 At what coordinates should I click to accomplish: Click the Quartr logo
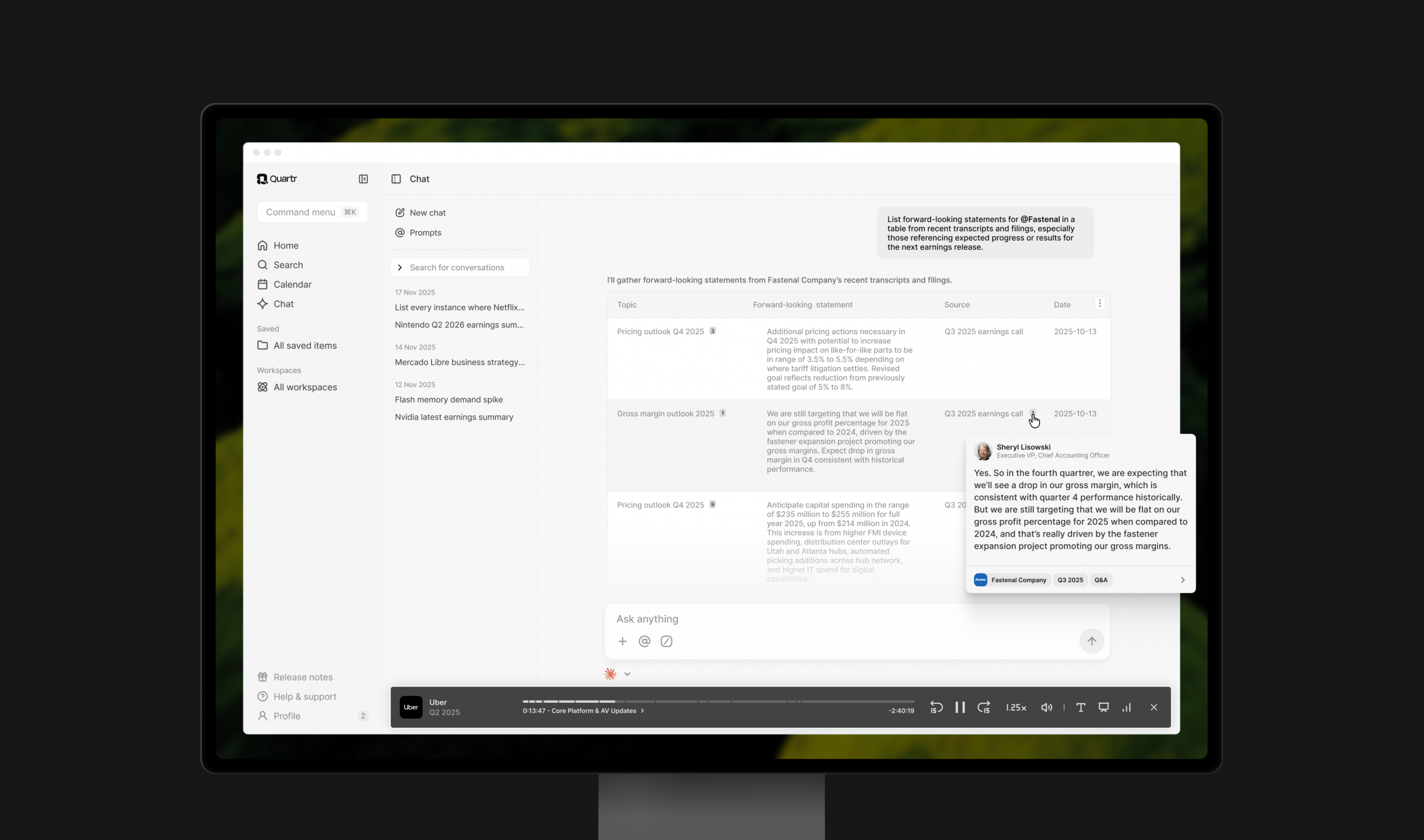(x=277, y=179)
